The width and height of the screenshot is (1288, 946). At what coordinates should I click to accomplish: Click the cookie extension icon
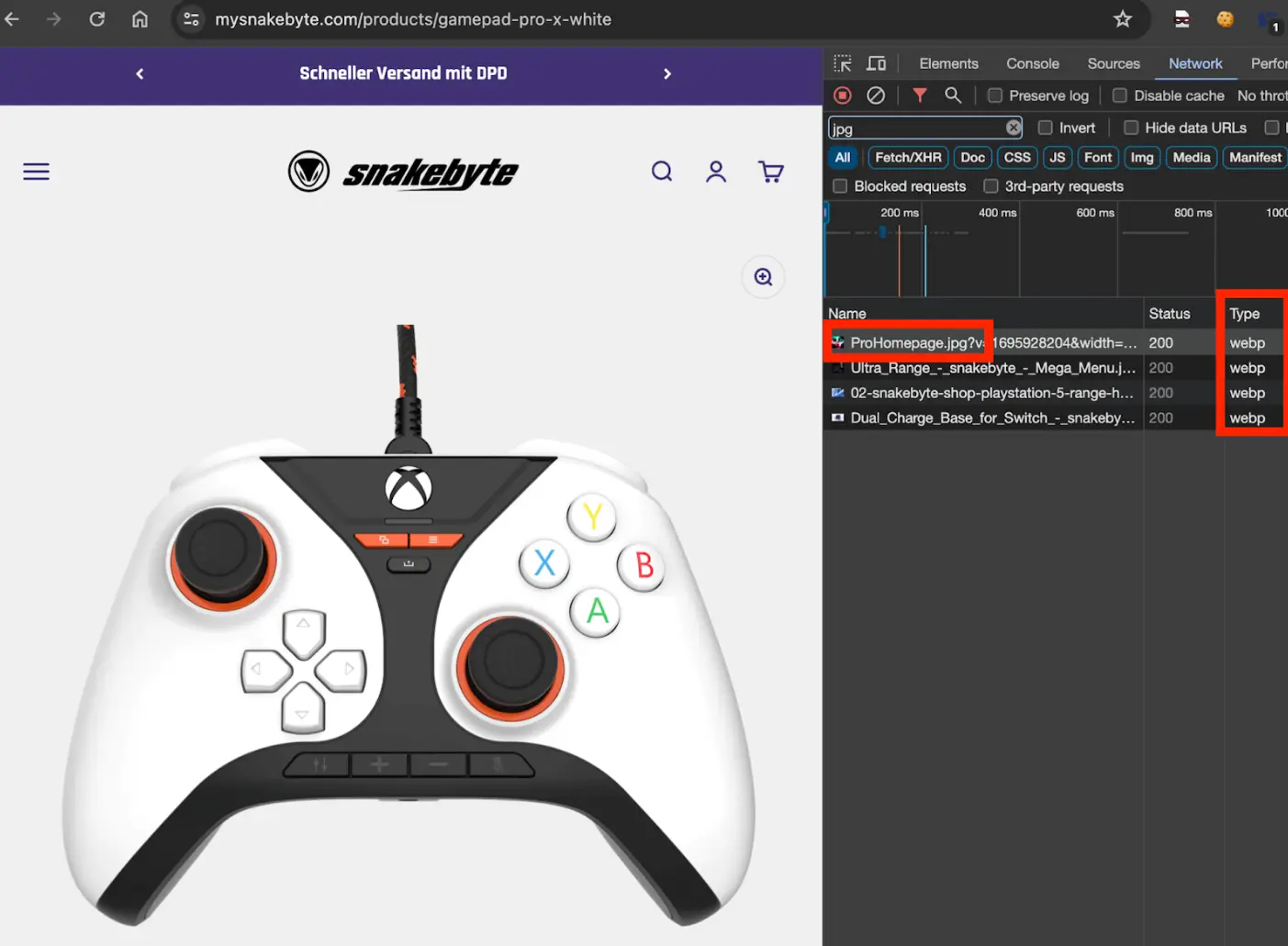point(1225,18)
